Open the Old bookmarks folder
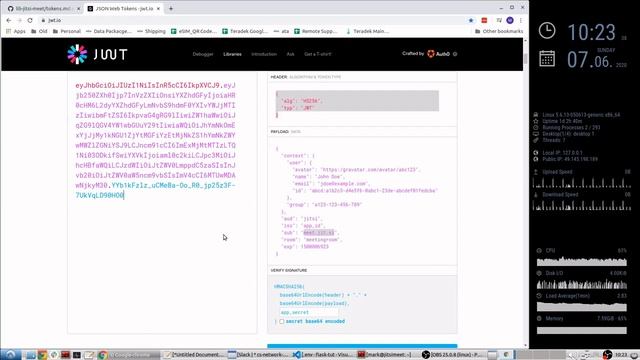The image size is (640, 360). [x=39, y=31]
